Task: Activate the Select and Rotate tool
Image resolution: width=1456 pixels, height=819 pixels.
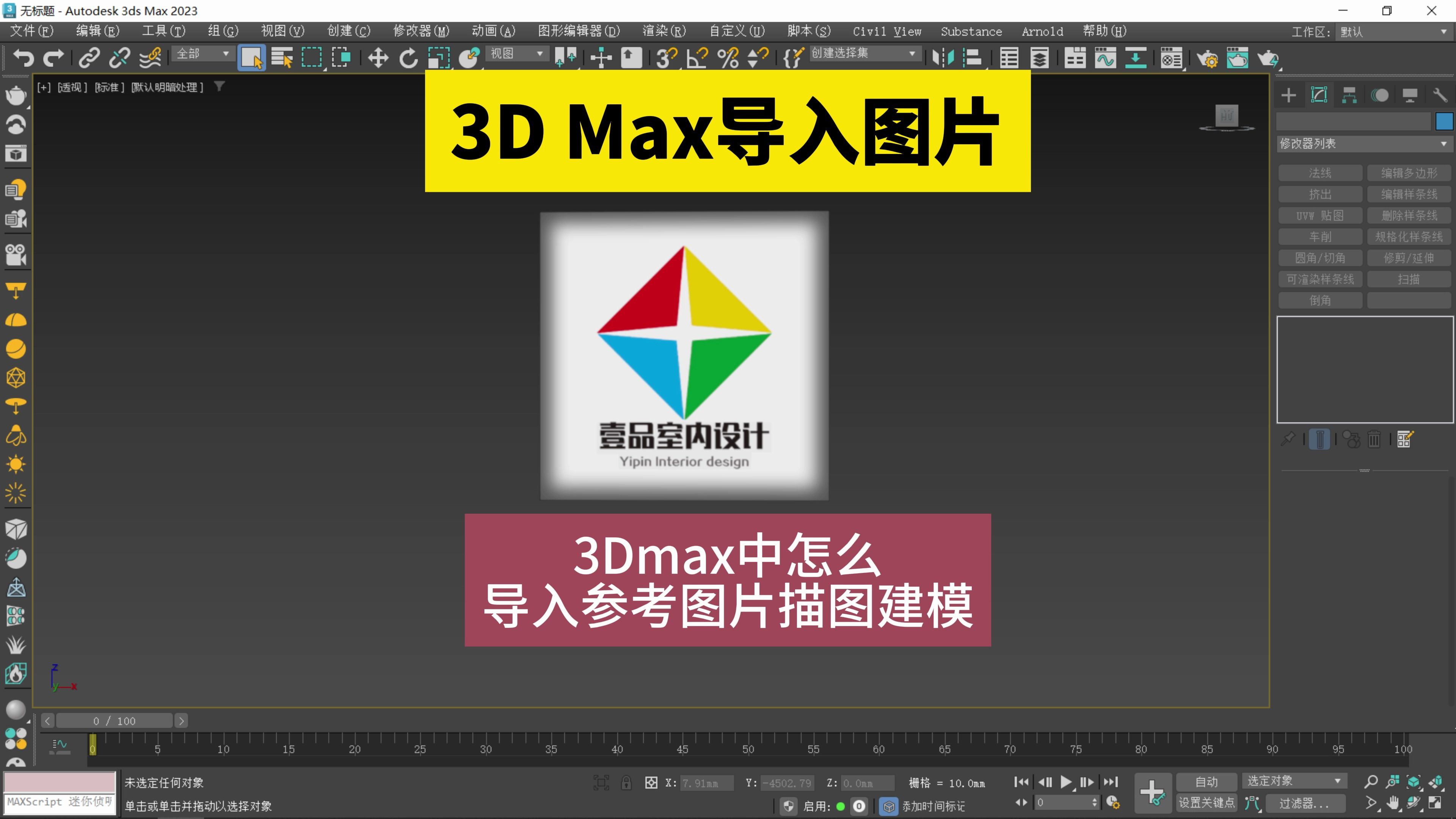Action: pos(408,58)
